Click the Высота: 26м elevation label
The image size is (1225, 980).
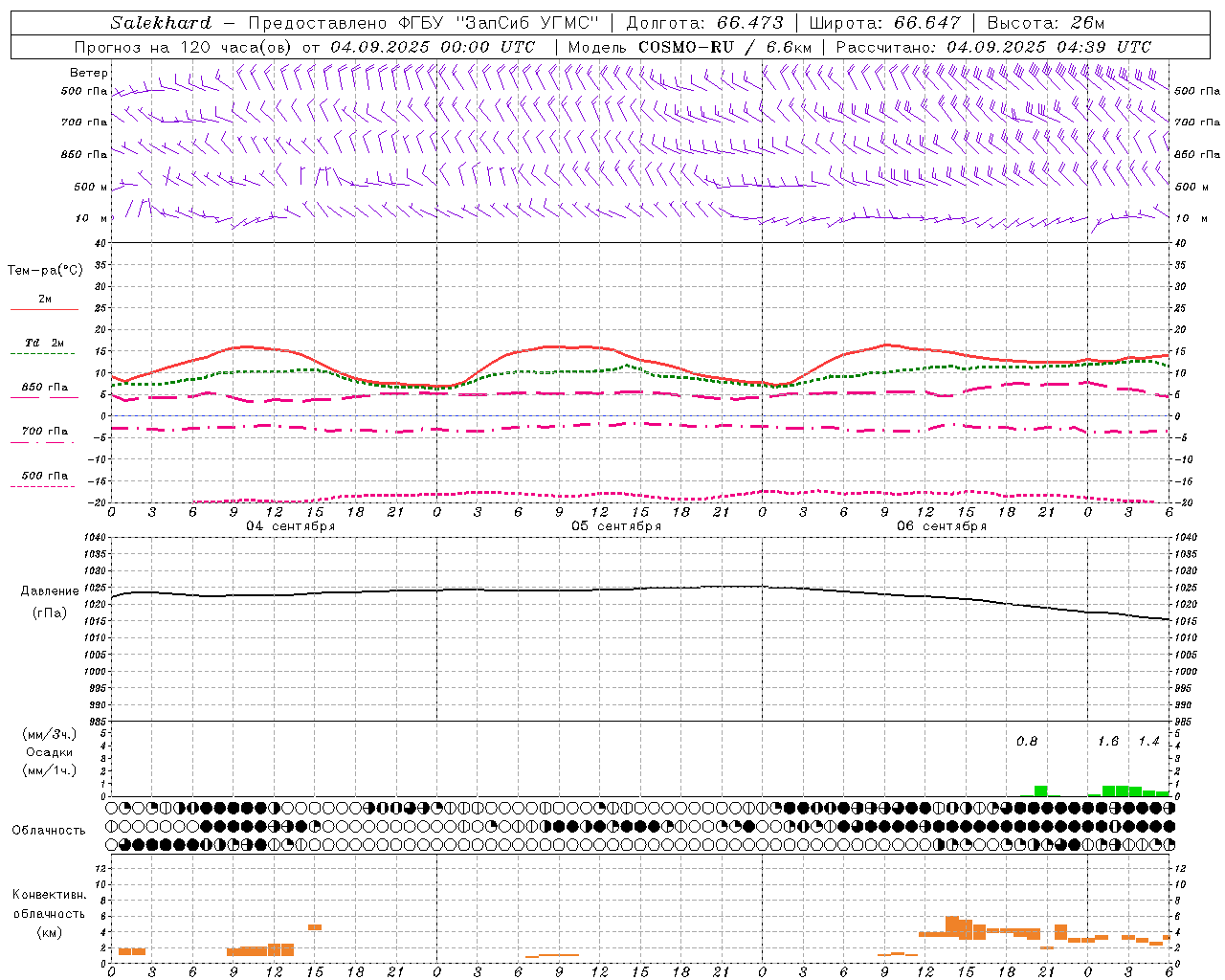(1046, 23)
